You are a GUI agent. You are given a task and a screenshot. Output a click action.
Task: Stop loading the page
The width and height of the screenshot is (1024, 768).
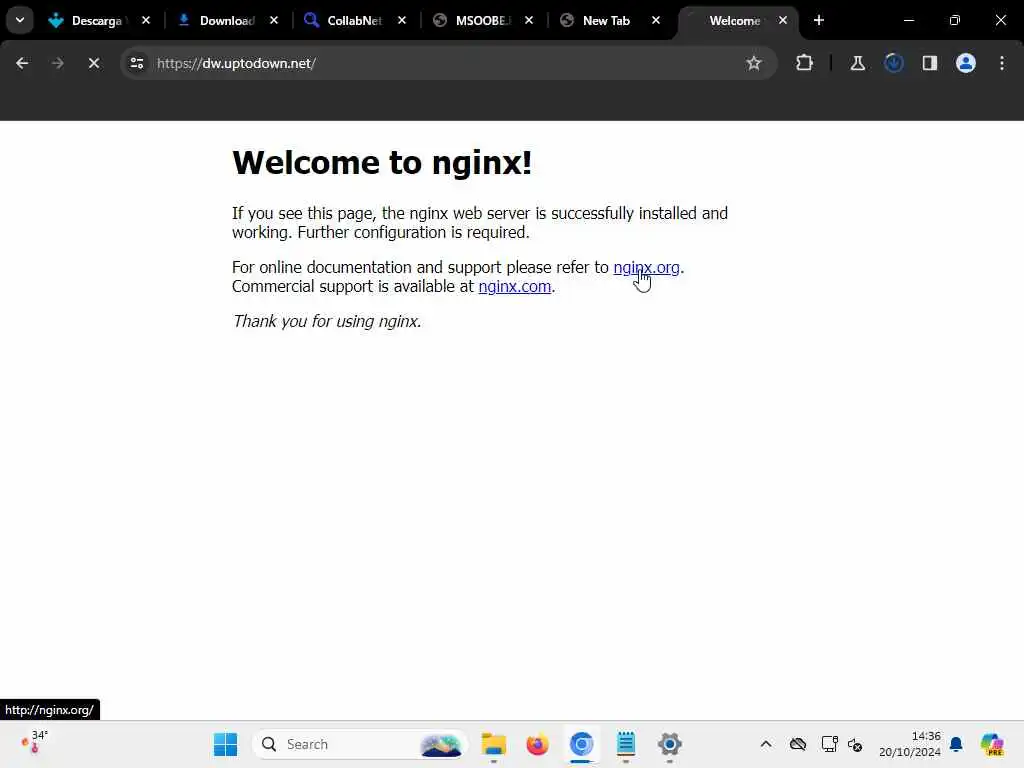tap(94, 63)
